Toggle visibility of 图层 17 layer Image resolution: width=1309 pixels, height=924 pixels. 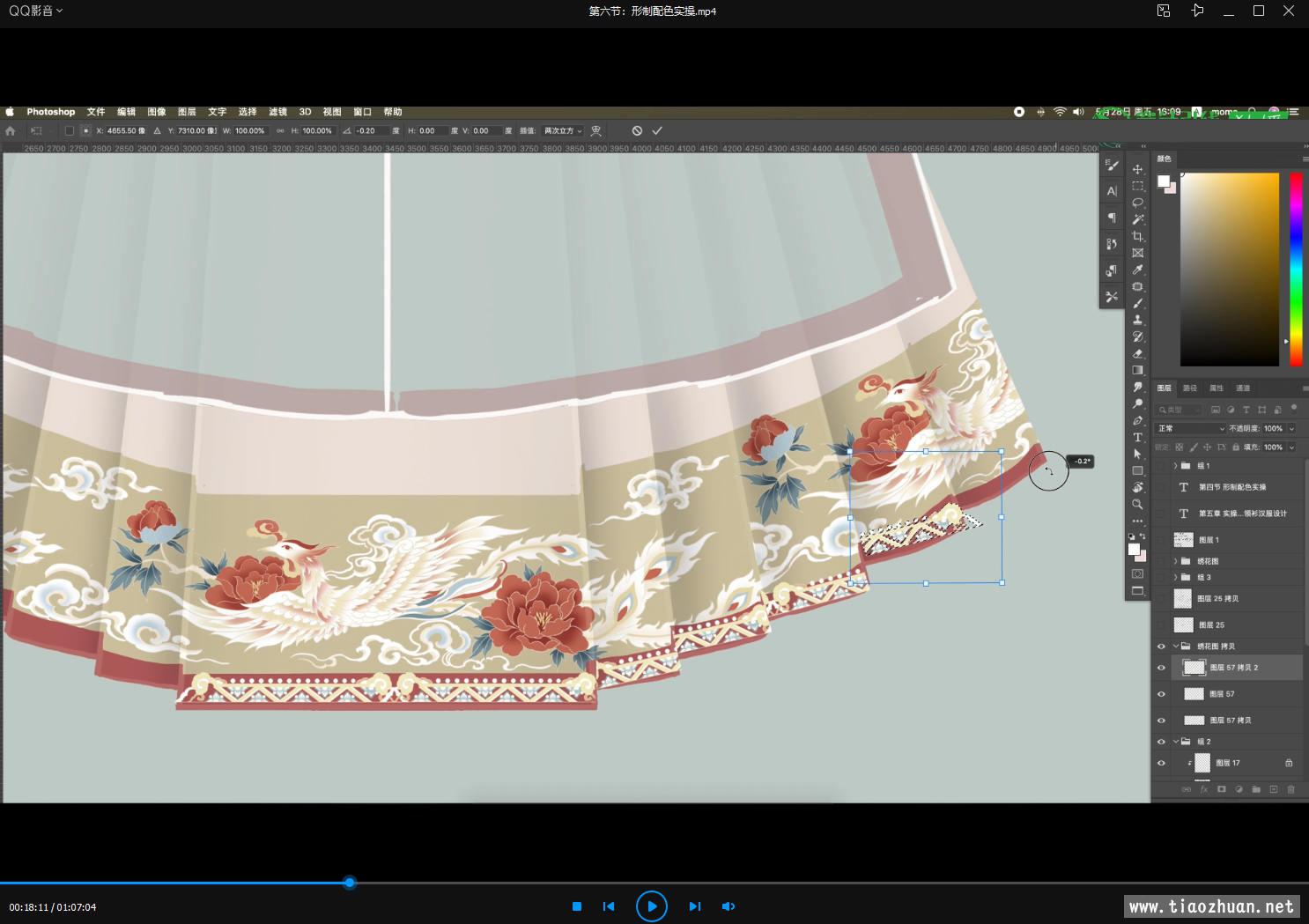[1161, 763]
